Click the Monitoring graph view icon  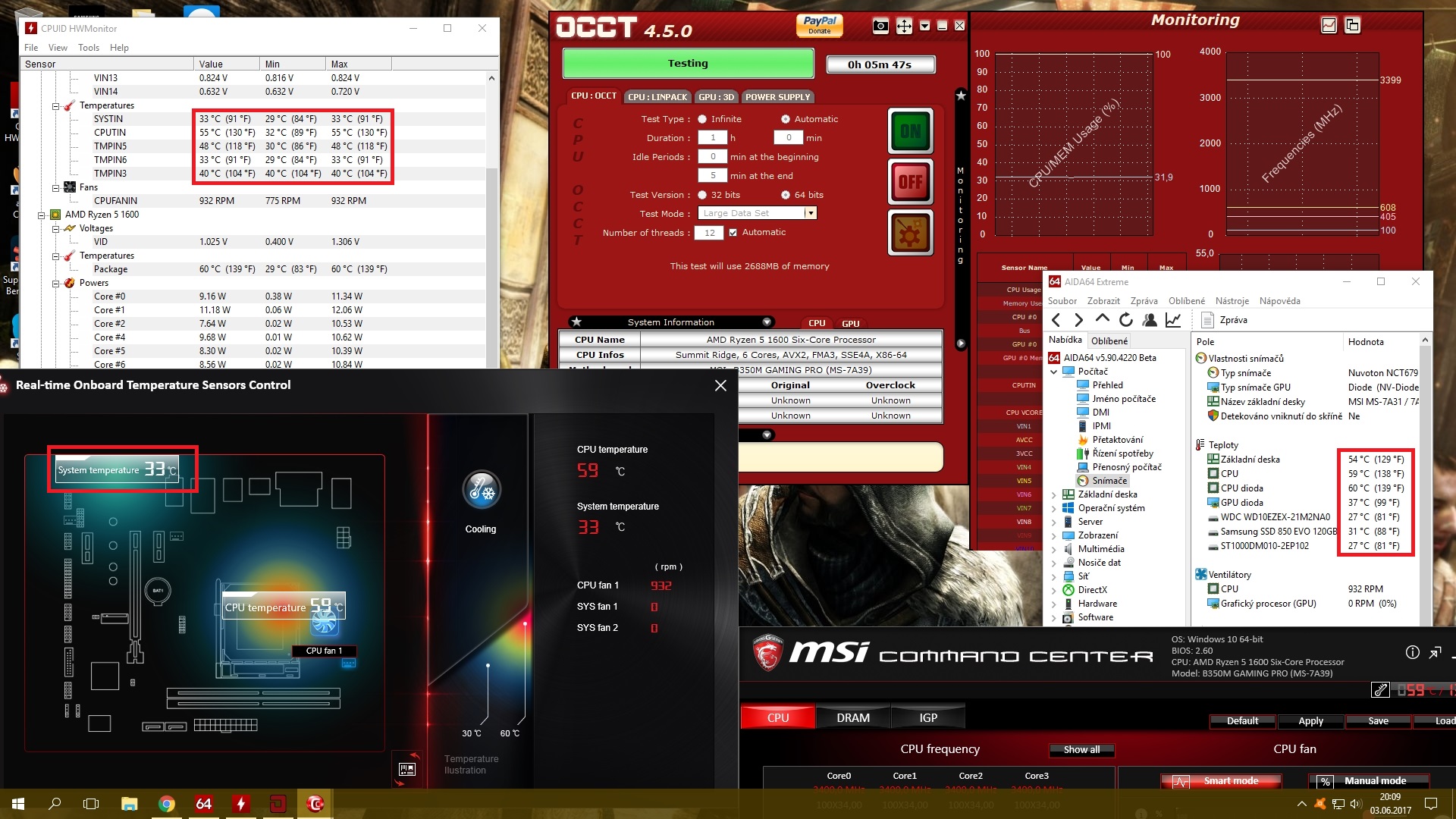(1329, 25)
